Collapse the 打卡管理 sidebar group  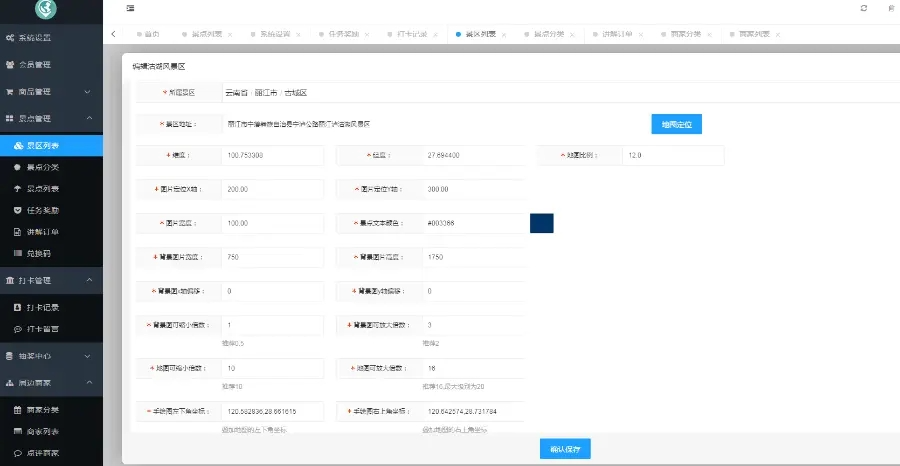click(x=51, y=280)
